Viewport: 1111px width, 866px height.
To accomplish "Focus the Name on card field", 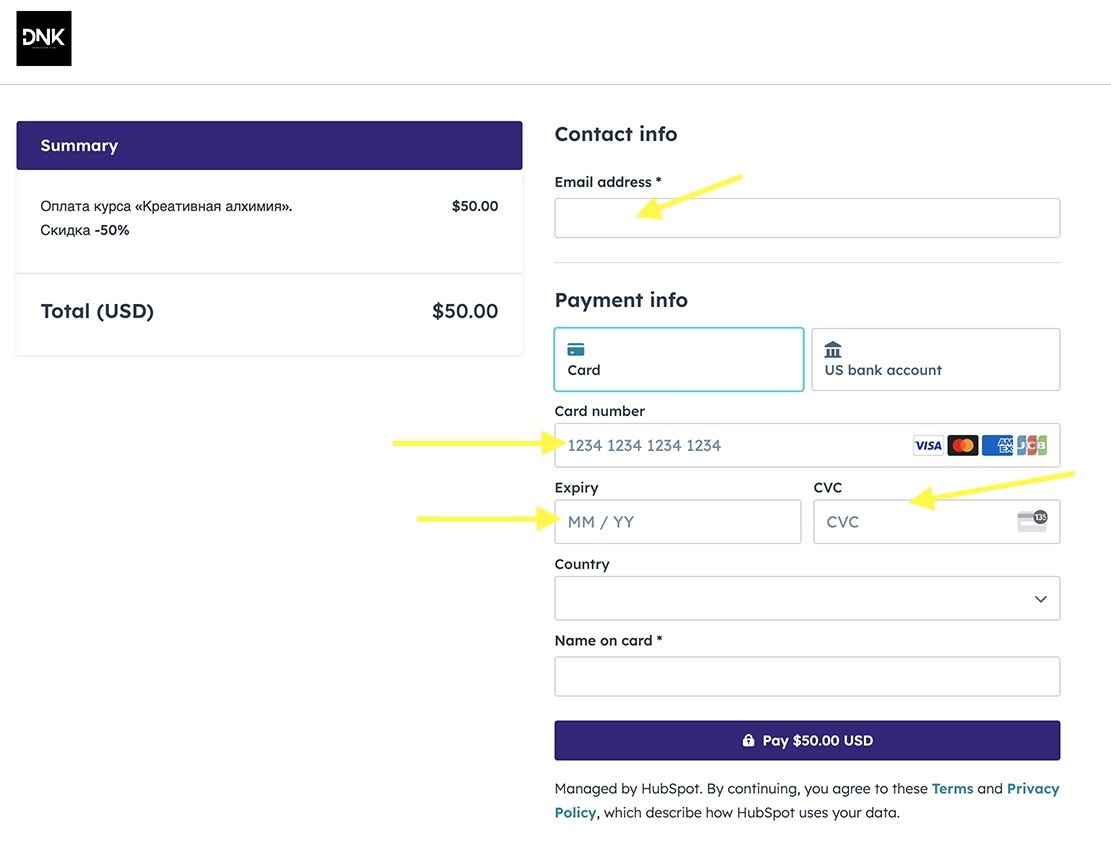I will 807,676.
